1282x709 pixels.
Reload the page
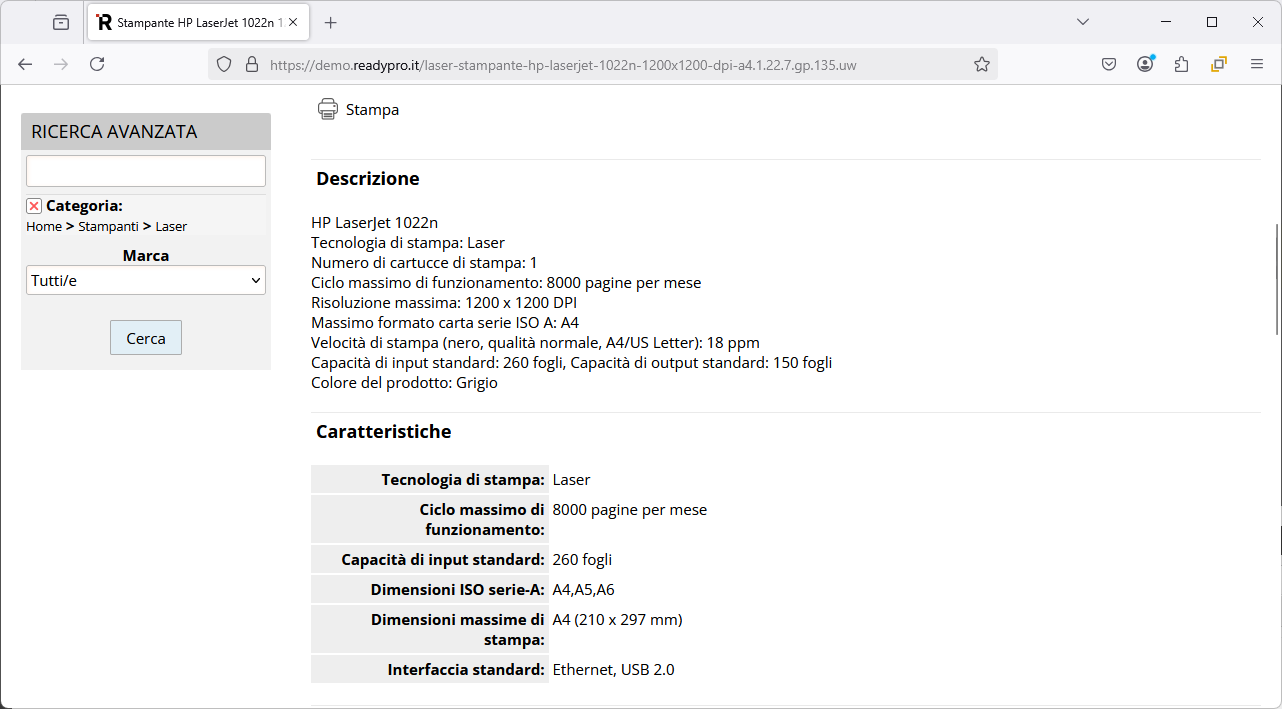97,64
